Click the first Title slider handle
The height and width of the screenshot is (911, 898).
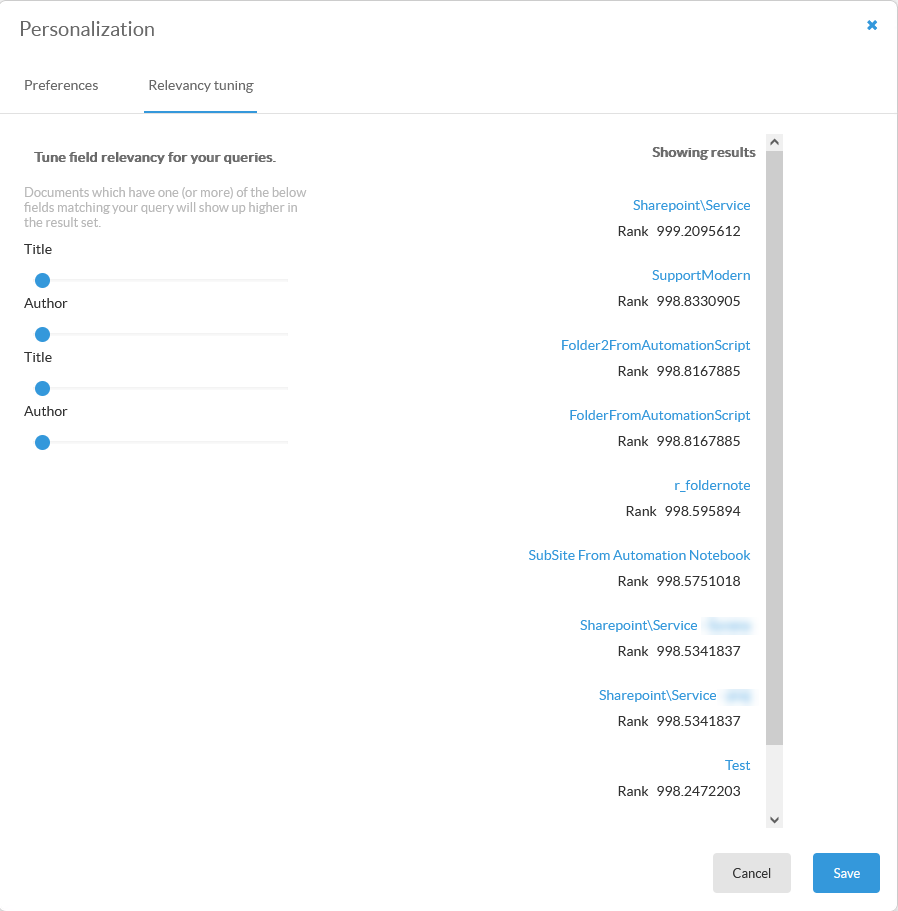[x=42, y=280]
